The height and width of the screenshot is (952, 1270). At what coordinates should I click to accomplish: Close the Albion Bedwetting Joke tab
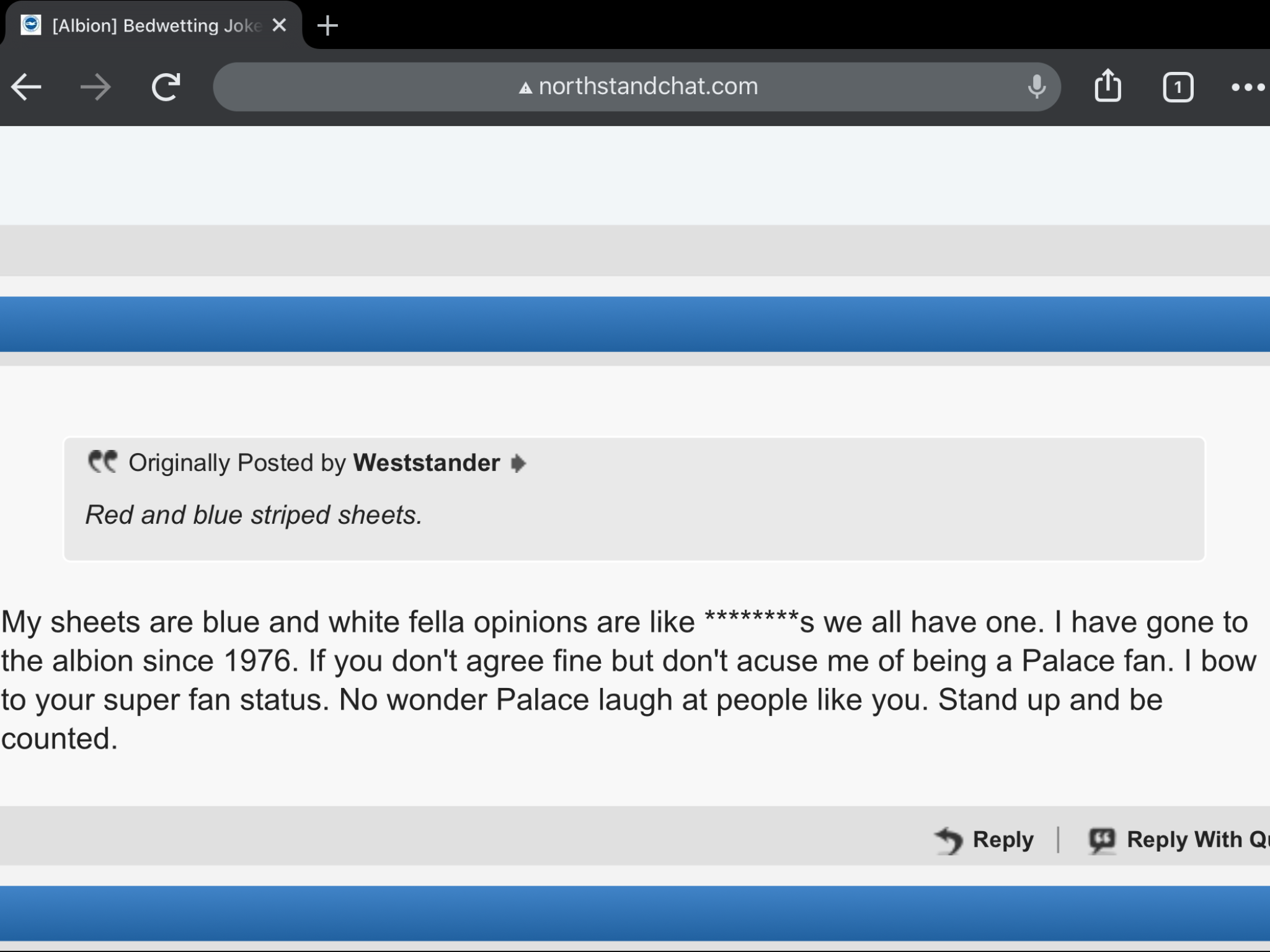tap(280, 25)
